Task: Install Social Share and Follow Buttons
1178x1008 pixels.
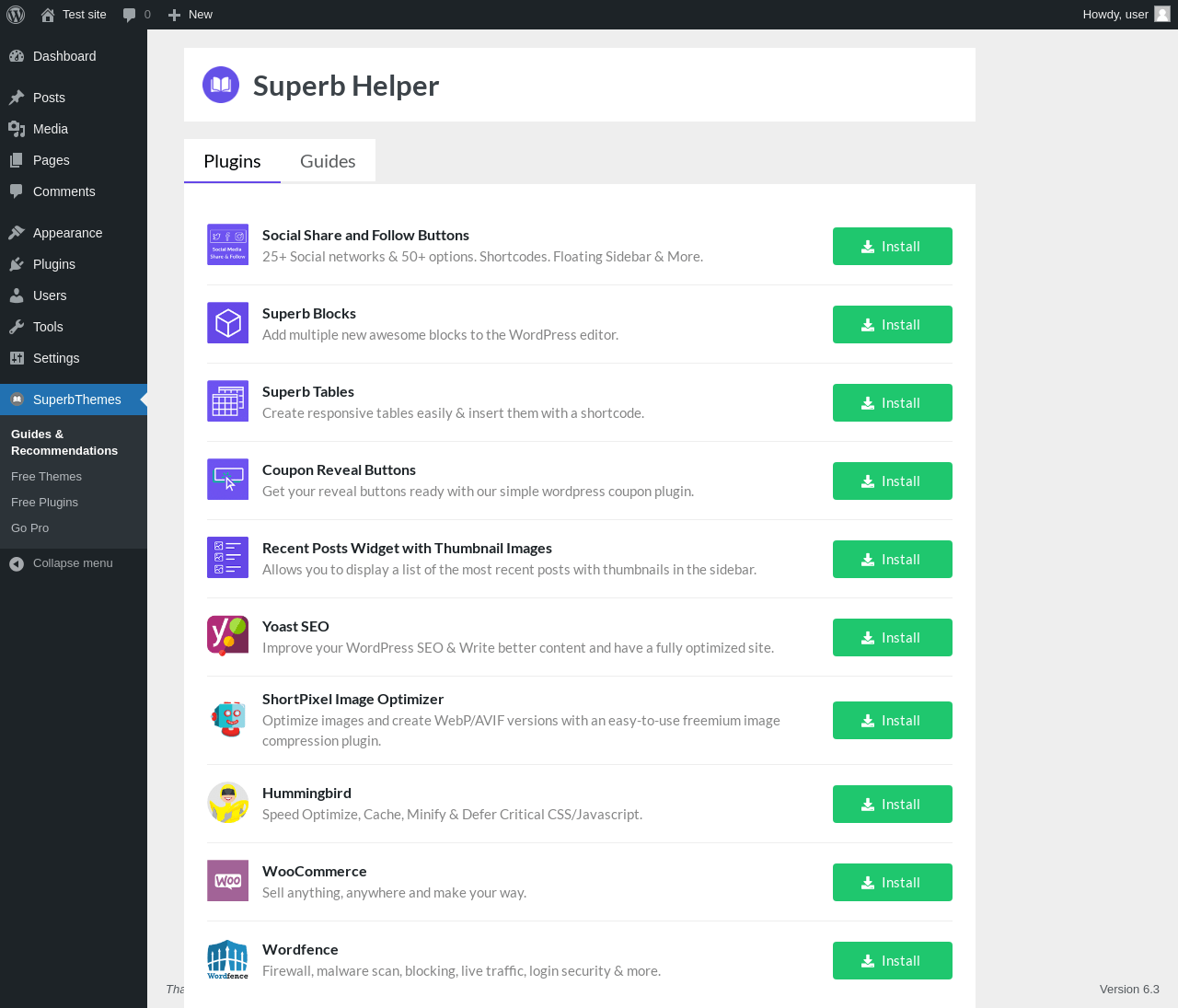Action: click(x=893, y=246)
